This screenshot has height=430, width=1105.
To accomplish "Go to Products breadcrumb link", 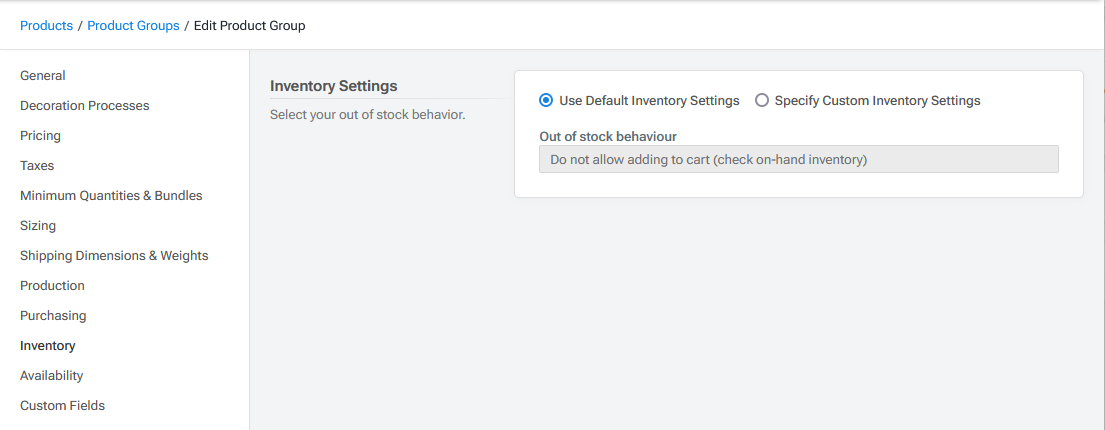I will (46, 26).
